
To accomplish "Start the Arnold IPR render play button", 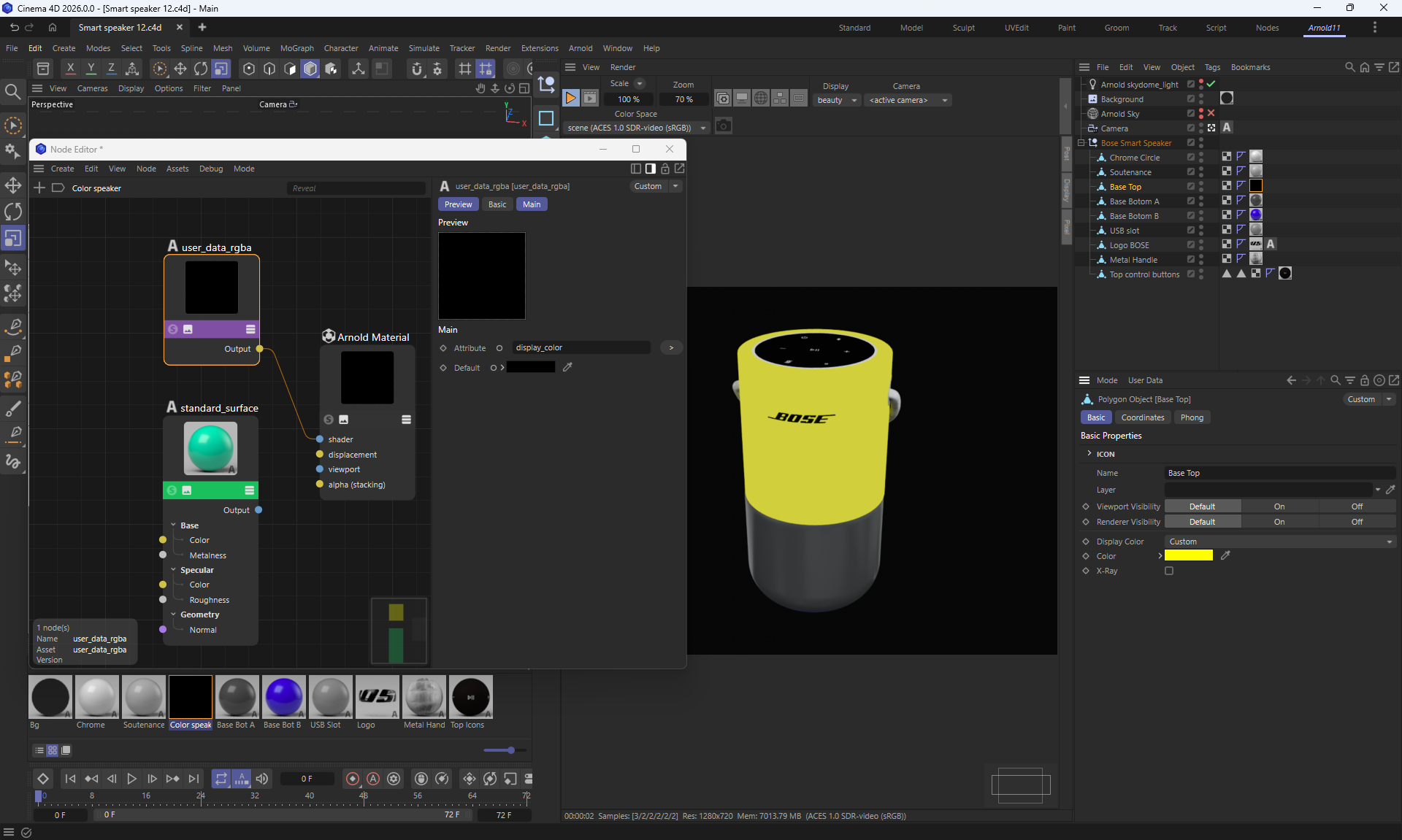I will click(571, 98).
